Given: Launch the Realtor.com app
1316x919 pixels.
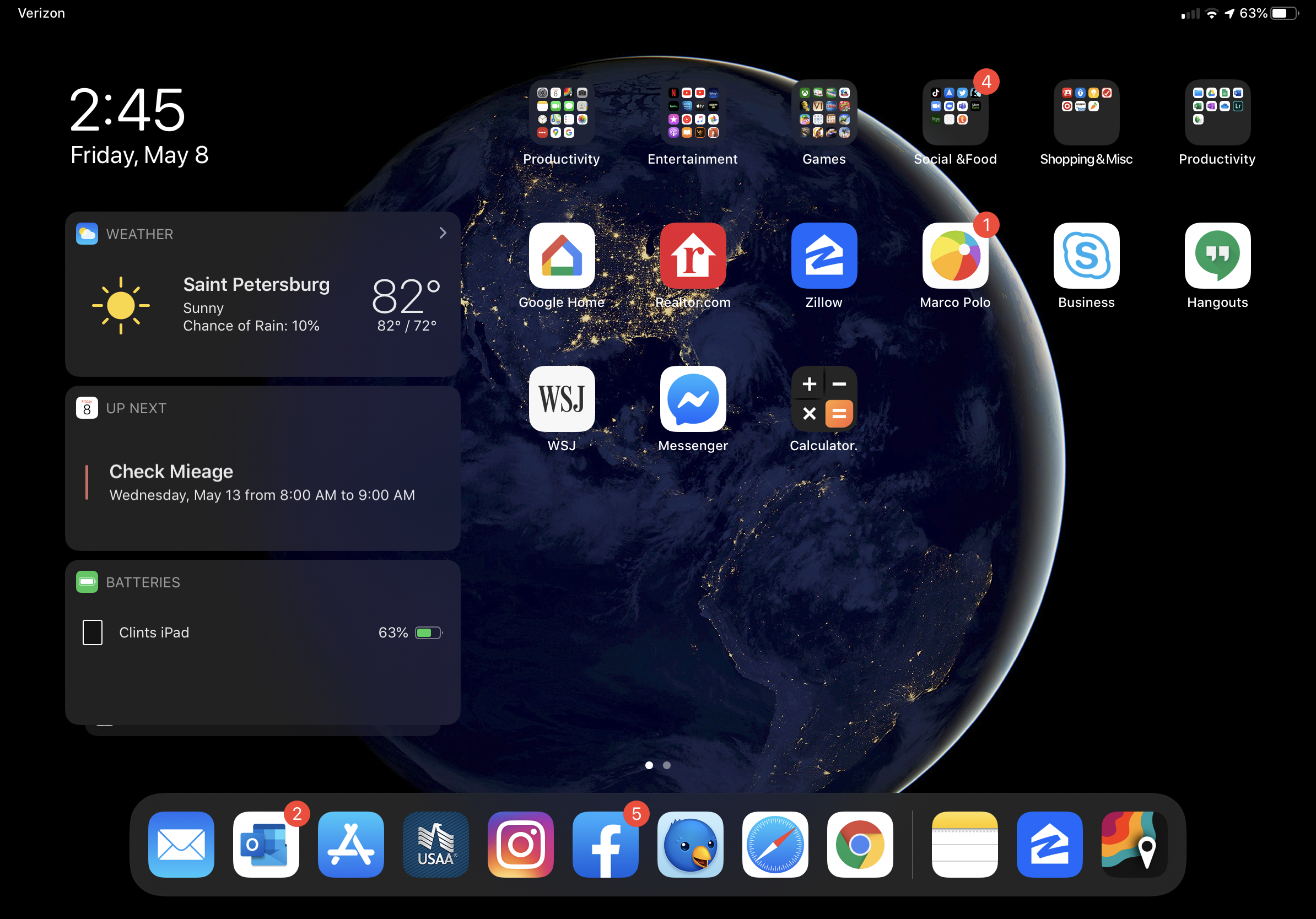Looking at the screenshot, I should [x=692, y=256].
